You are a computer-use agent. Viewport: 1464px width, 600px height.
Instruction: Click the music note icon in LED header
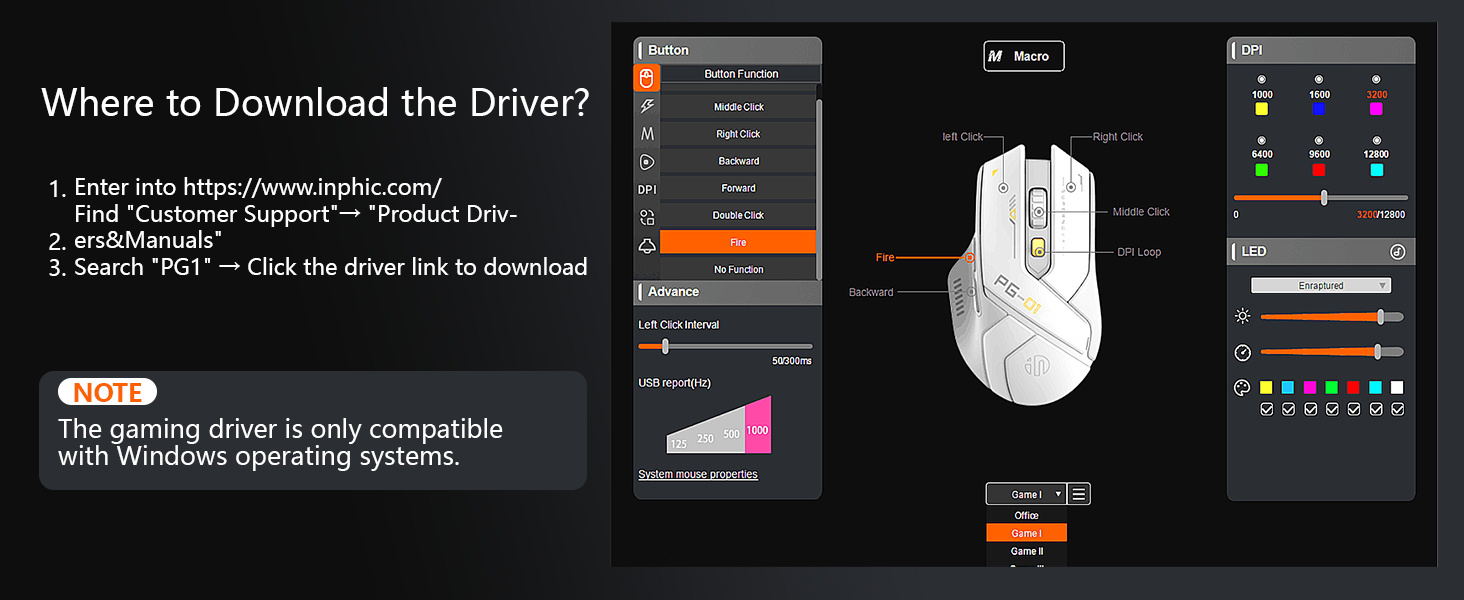[x=1397, y=252]
